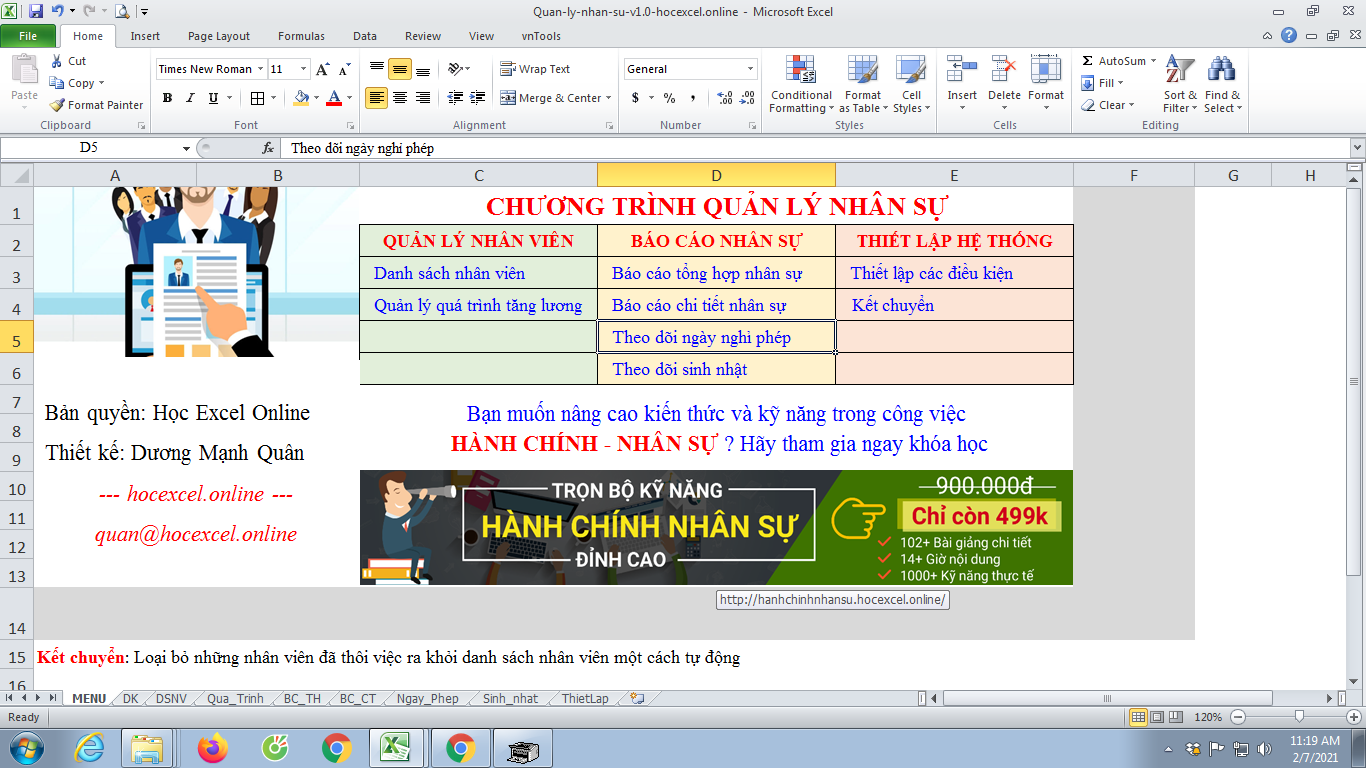Open the General number format dropdown
The image size is (1366, 768).
[x=750, y=69]
